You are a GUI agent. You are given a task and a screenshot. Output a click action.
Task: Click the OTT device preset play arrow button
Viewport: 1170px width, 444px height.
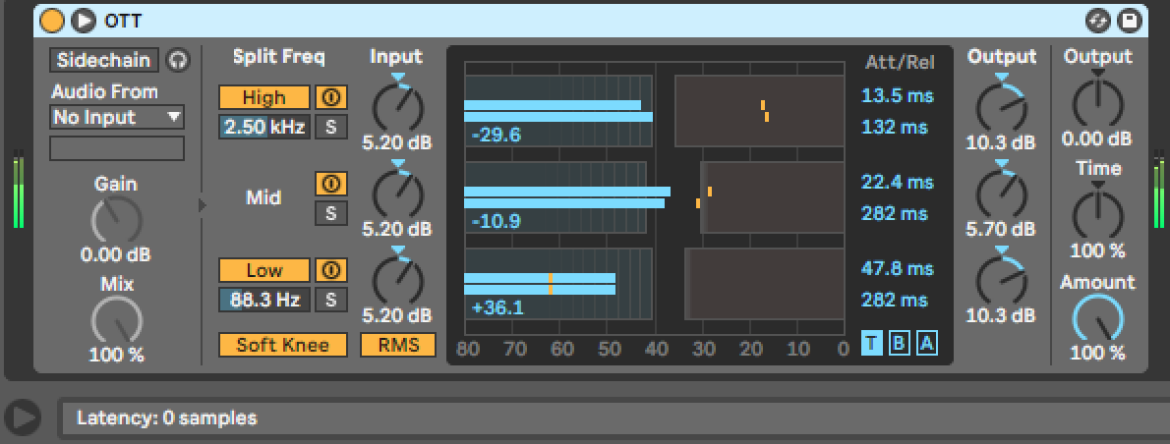[84, 21]
